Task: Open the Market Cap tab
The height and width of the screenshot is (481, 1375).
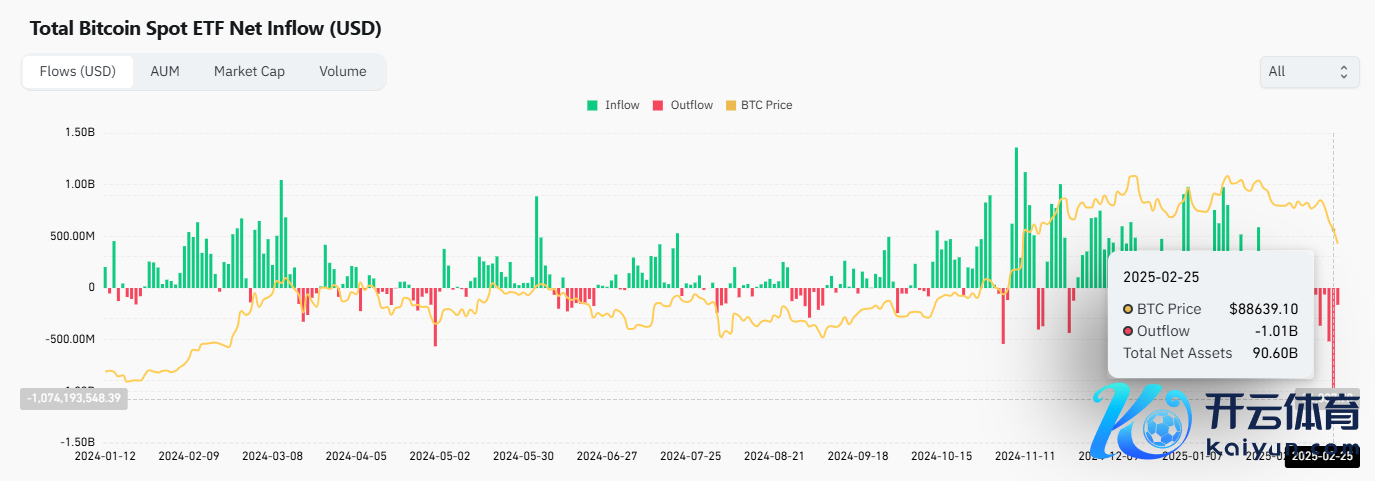Action: click(249, 72)
